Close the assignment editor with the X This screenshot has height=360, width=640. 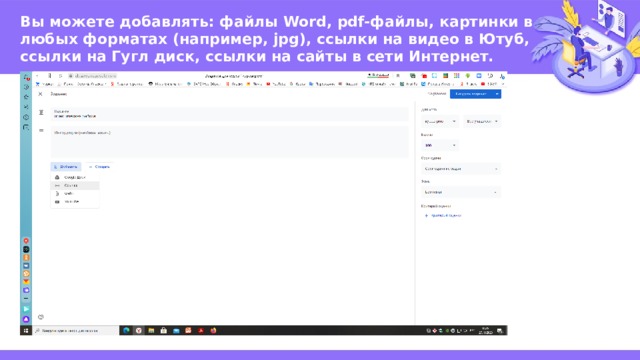(x=40, y=94)
